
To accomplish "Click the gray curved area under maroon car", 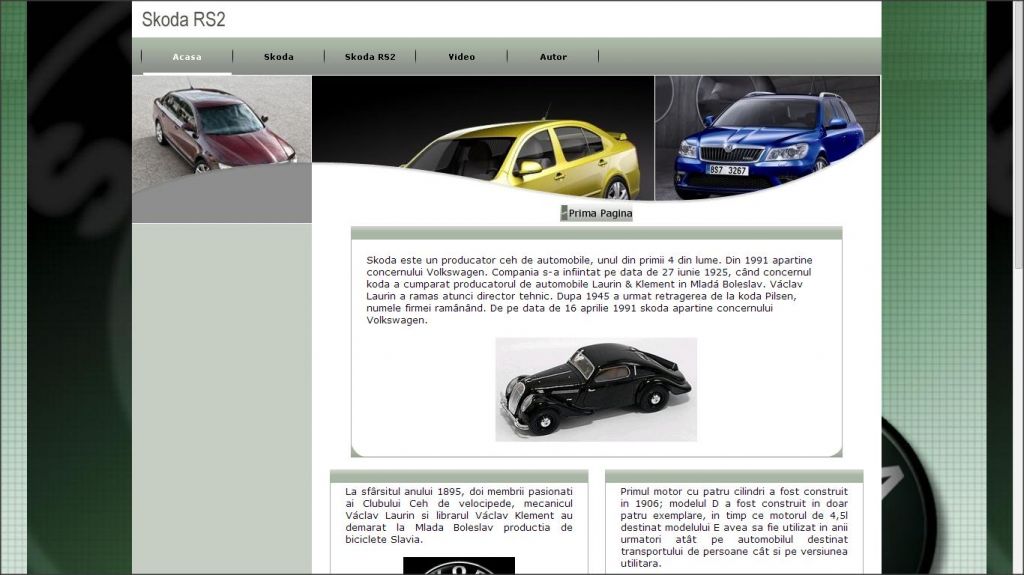I will click(221, 200).
